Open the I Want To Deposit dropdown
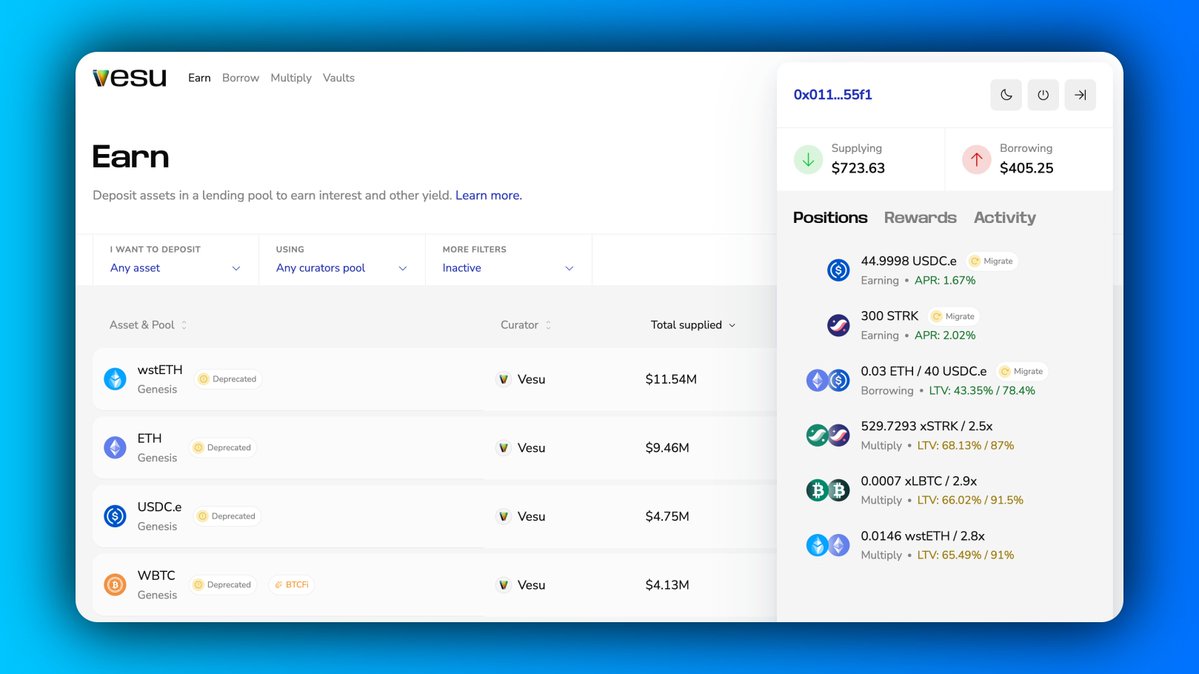 175,259
